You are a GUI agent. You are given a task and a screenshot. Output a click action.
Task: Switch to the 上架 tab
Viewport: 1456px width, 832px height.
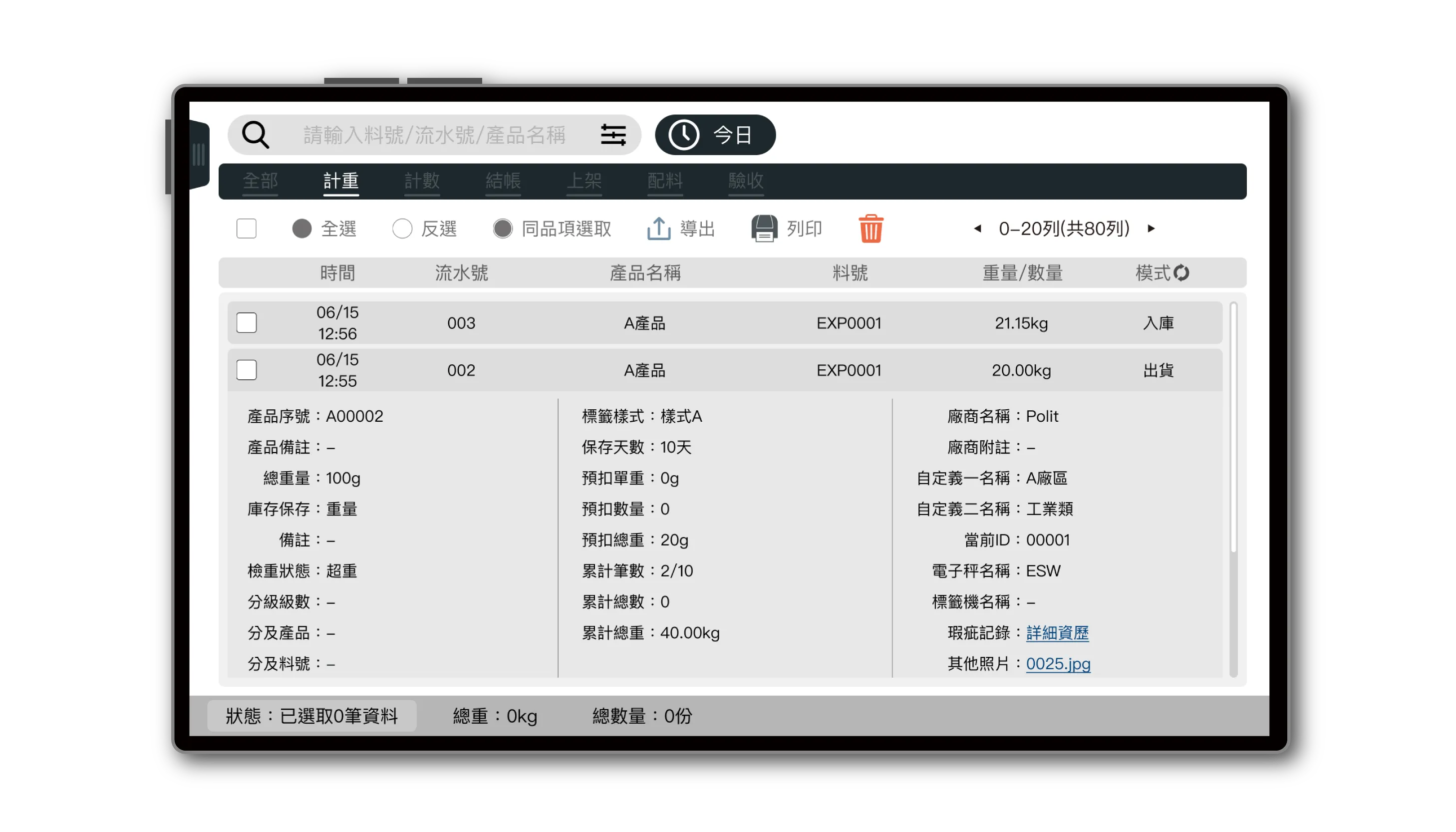click(584, 181)
